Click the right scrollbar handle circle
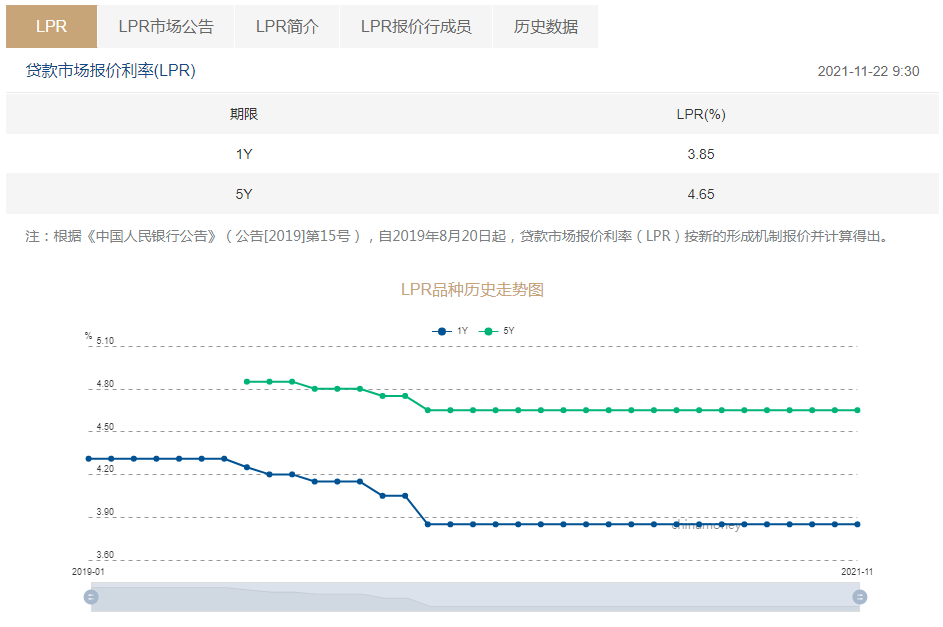This screenshot has width=943, height=627. click(858, 596)
